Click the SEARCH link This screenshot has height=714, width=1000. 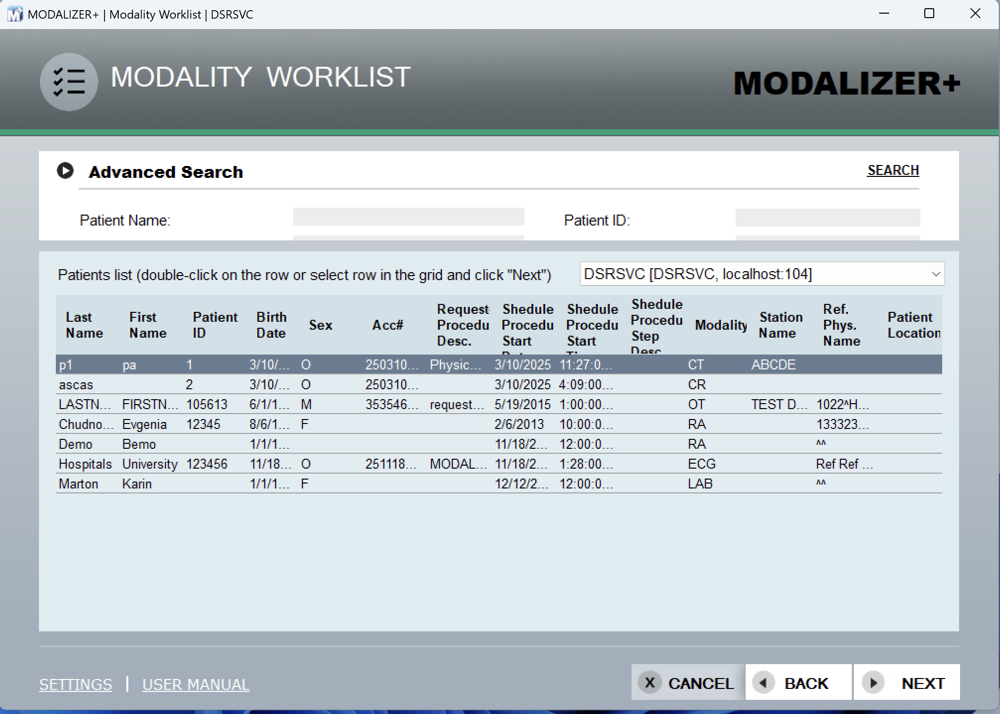tap(893, 170)
